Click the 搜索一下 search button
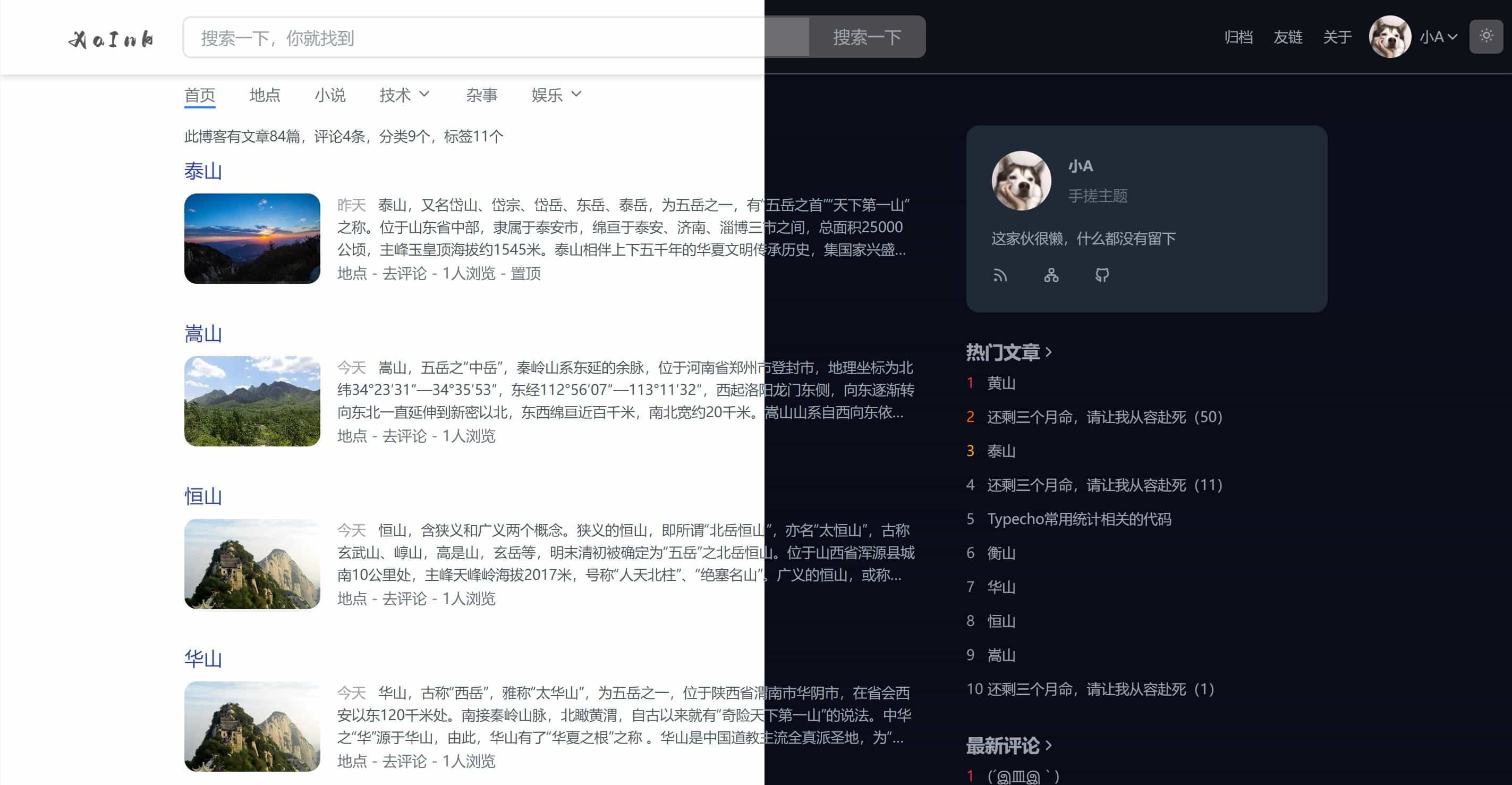The image size is (1512, 785). 867,37
